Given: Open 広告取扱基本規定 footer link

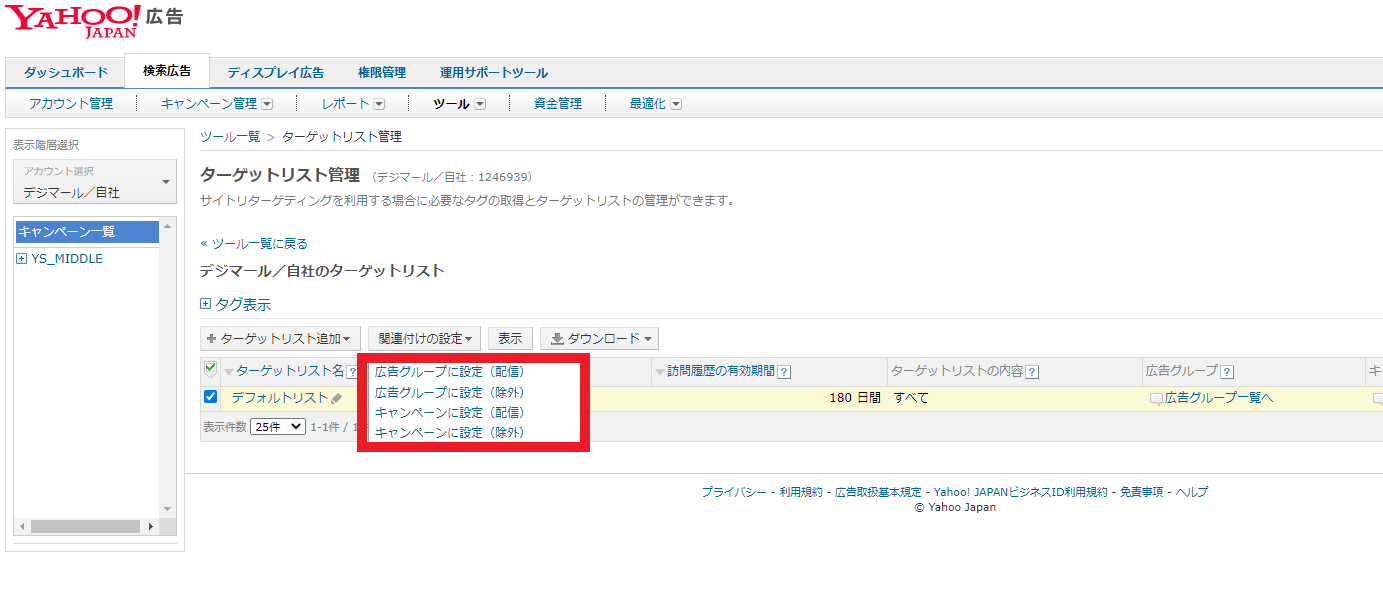Looking at the screenshot, I should click(x=878, y=492).
